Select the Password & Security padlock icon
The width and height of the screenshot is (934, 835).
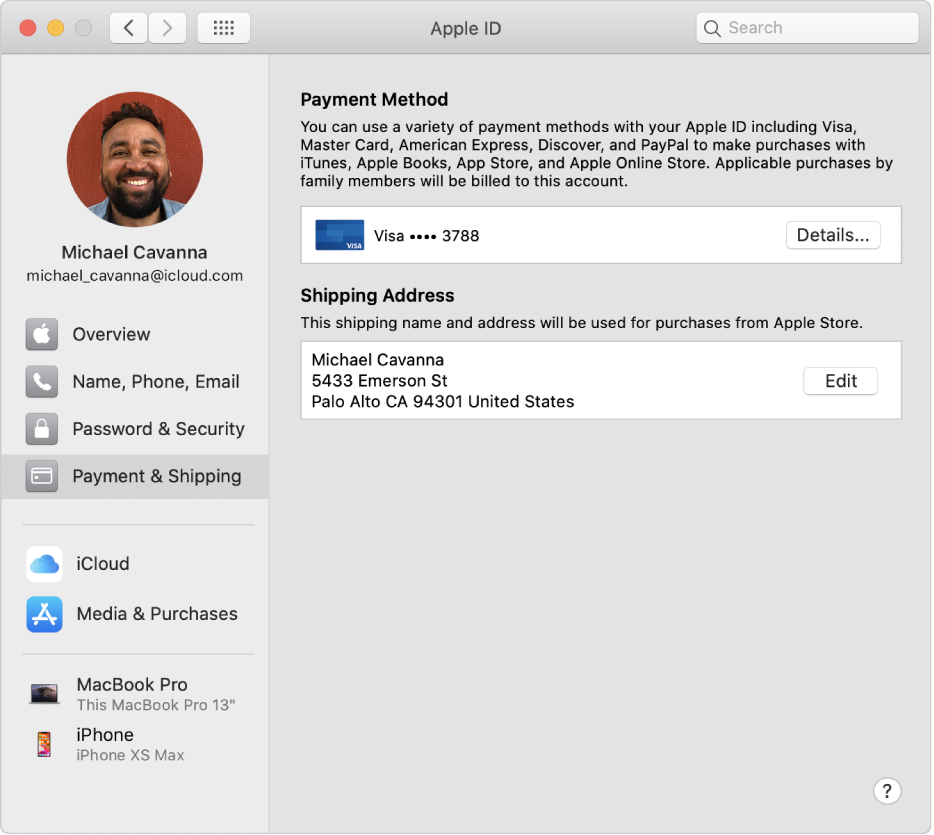point(42,428)
